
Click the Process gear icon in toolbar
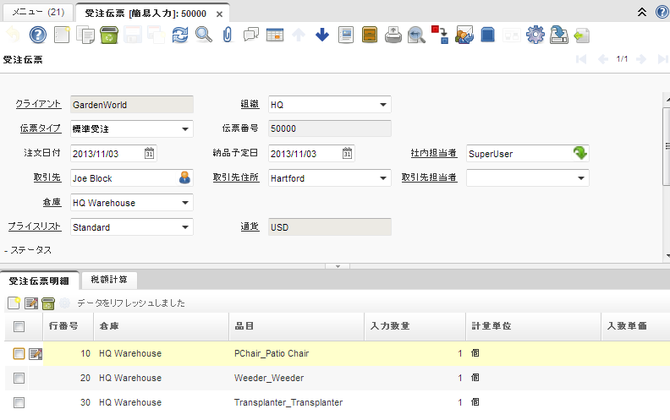(535, 35)
